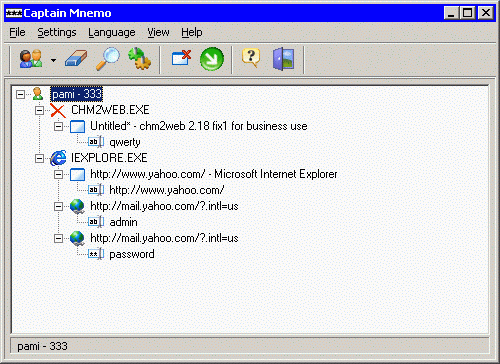Image resolution: width=500 pixels, height=364 pixels.
Task: Click the globe icon of the node above admin
Action: 77,206
